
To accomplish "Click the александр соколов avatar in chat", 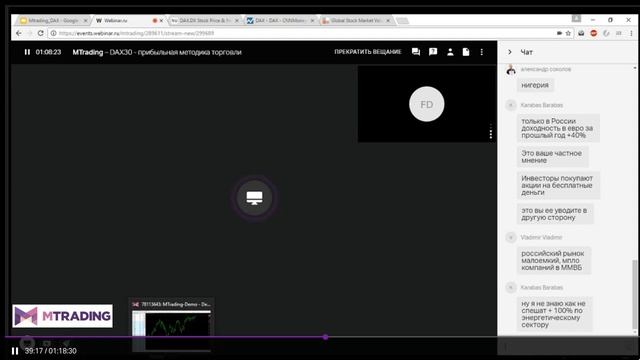I will [x=511, y=70].
